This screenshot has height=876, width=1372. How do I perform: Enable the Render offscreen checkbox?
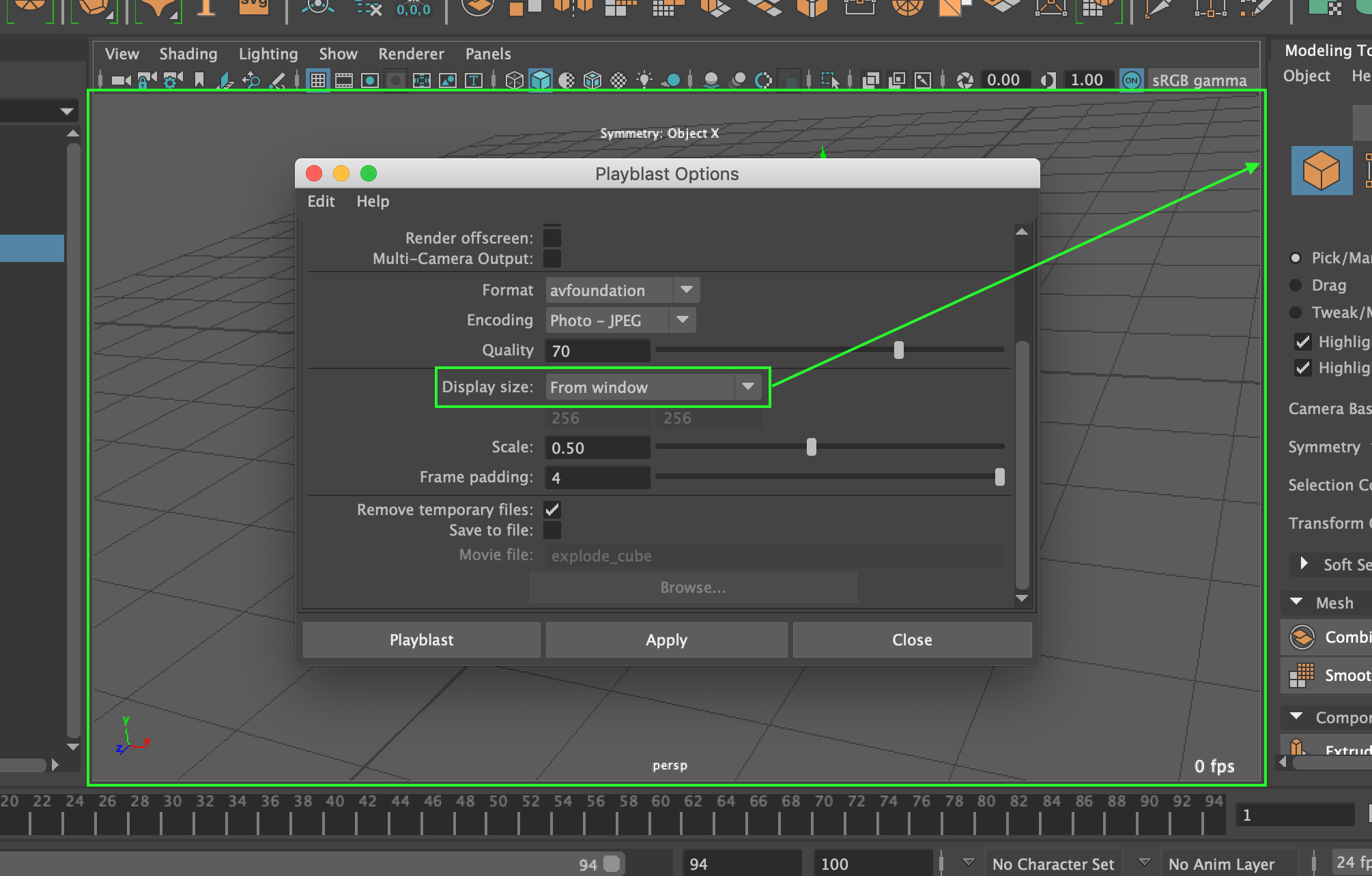coord(552,238)
